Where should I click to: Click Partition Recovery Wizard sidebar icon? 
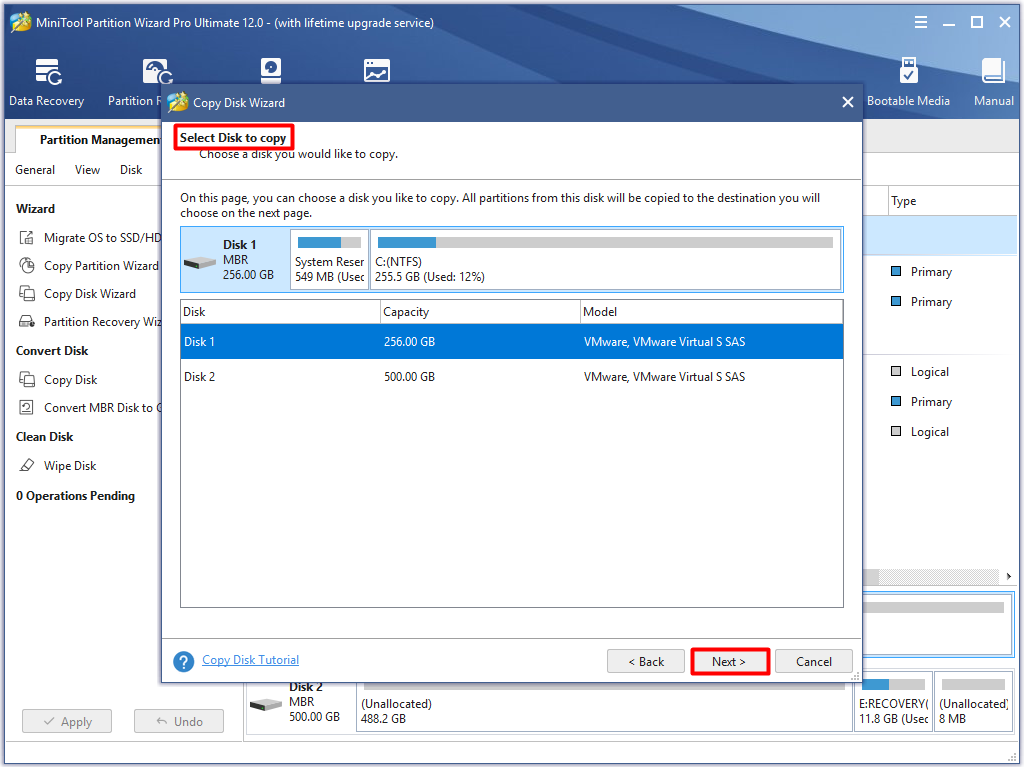coord(27,321)
